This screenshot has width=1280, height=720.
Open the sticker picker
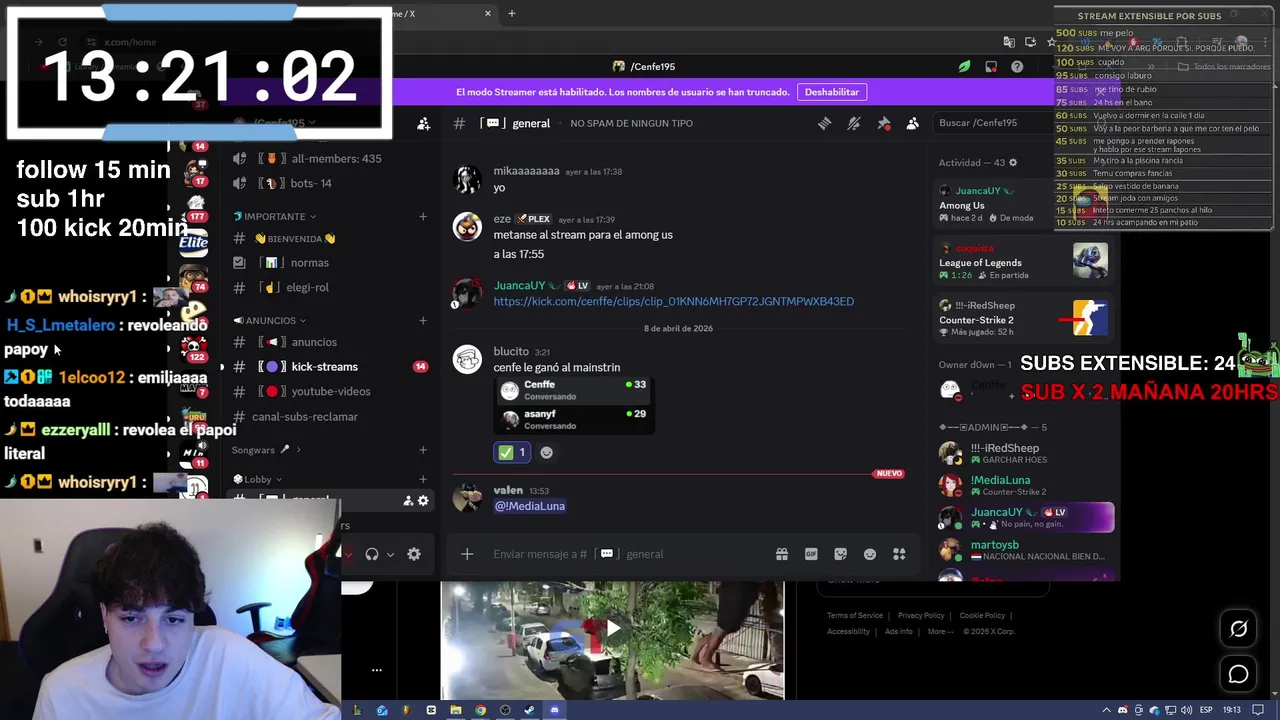[x=840, y=554]
